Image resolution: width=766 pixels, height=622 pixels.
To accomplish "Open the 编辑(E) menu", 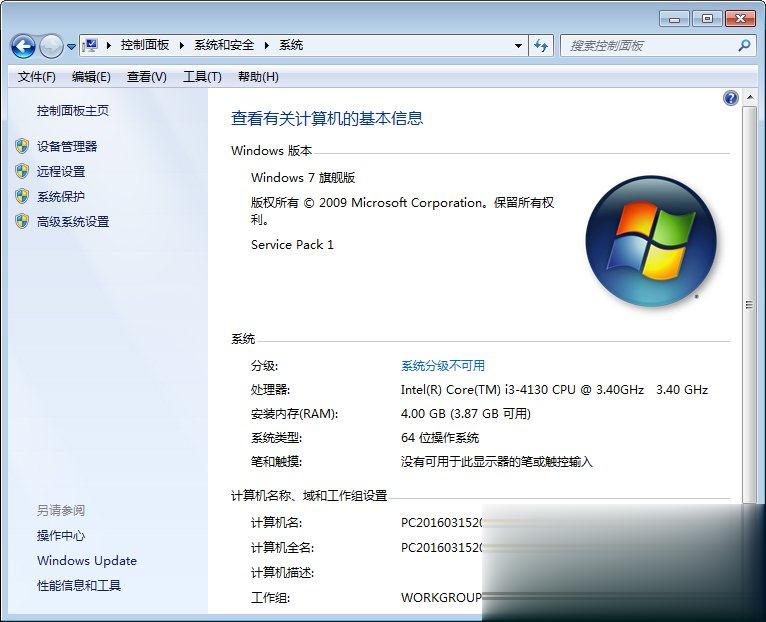I will (x=91, y=77).
